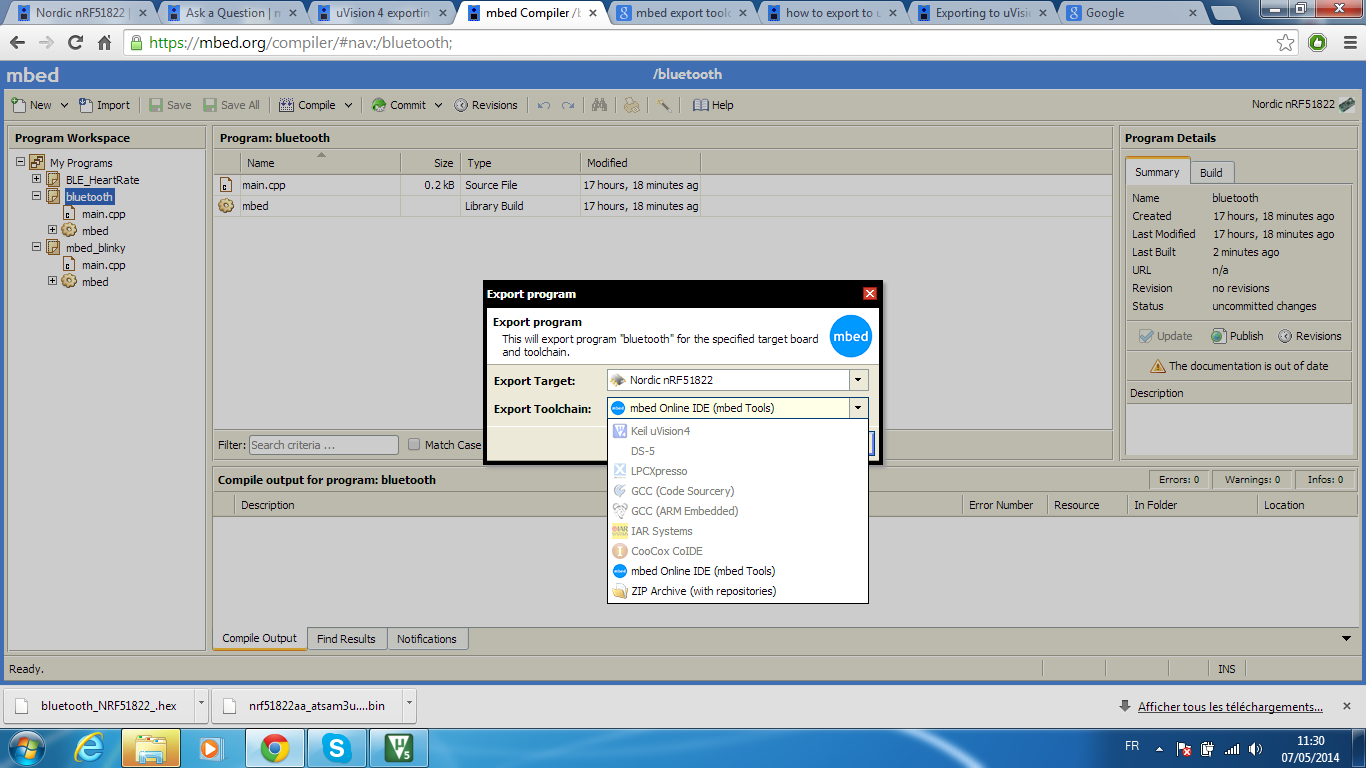
Task: Click the Import toolbar button
Action: 104,105
